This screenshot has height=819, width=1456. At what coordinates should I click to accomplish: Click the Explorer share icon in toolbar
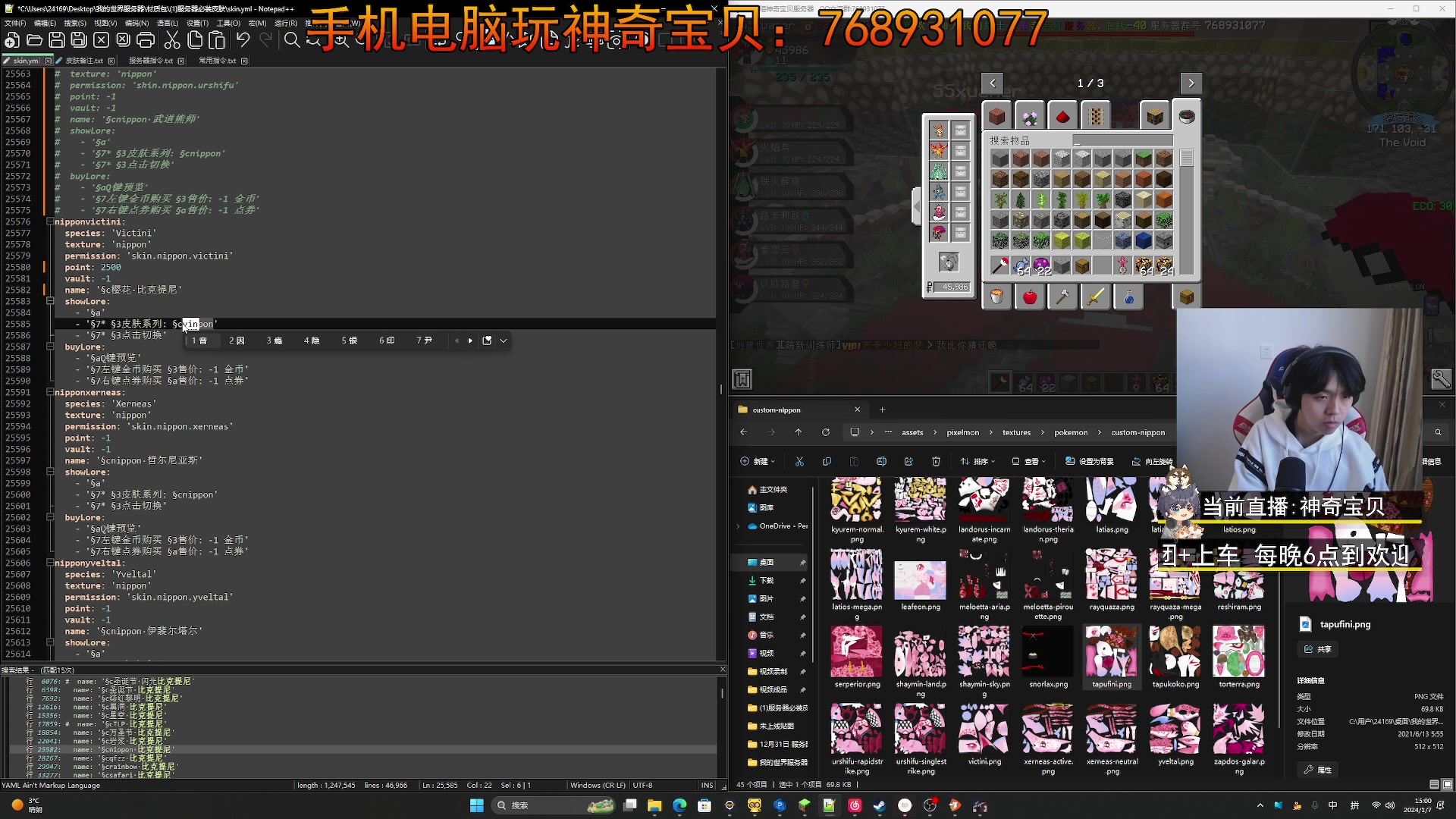pyautogui.click(x=908, y=461)
